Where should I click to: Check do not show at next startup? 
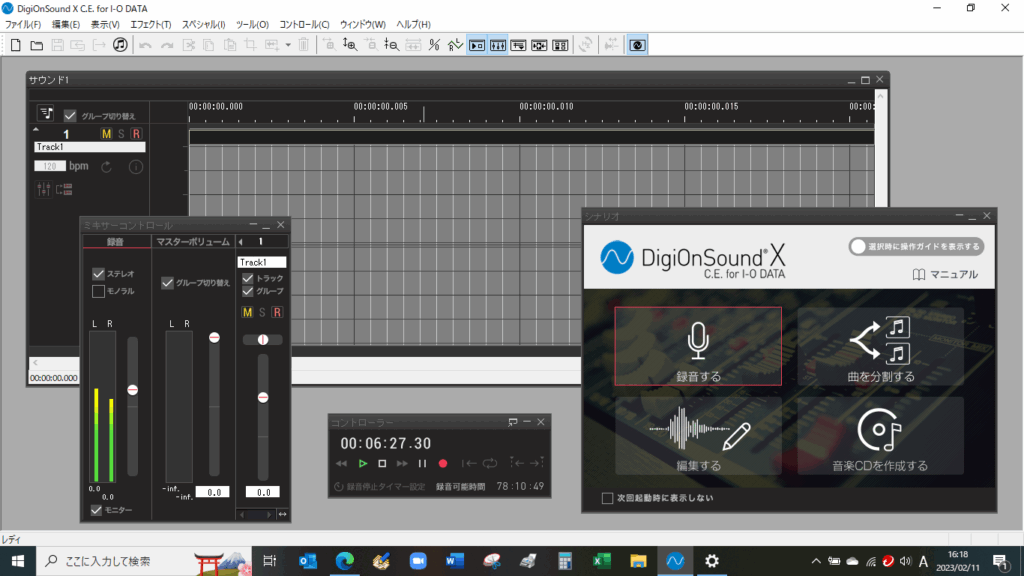coord(607,498)
